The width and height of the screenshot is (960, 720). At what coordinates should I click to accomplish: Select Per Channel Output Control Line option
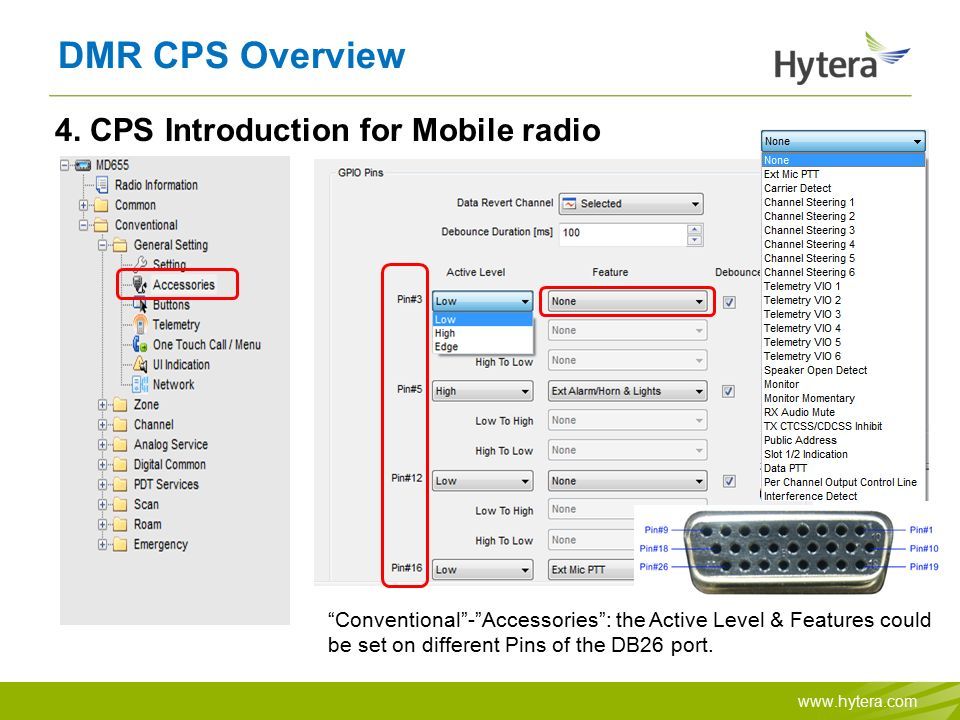(x=843, y=482)
